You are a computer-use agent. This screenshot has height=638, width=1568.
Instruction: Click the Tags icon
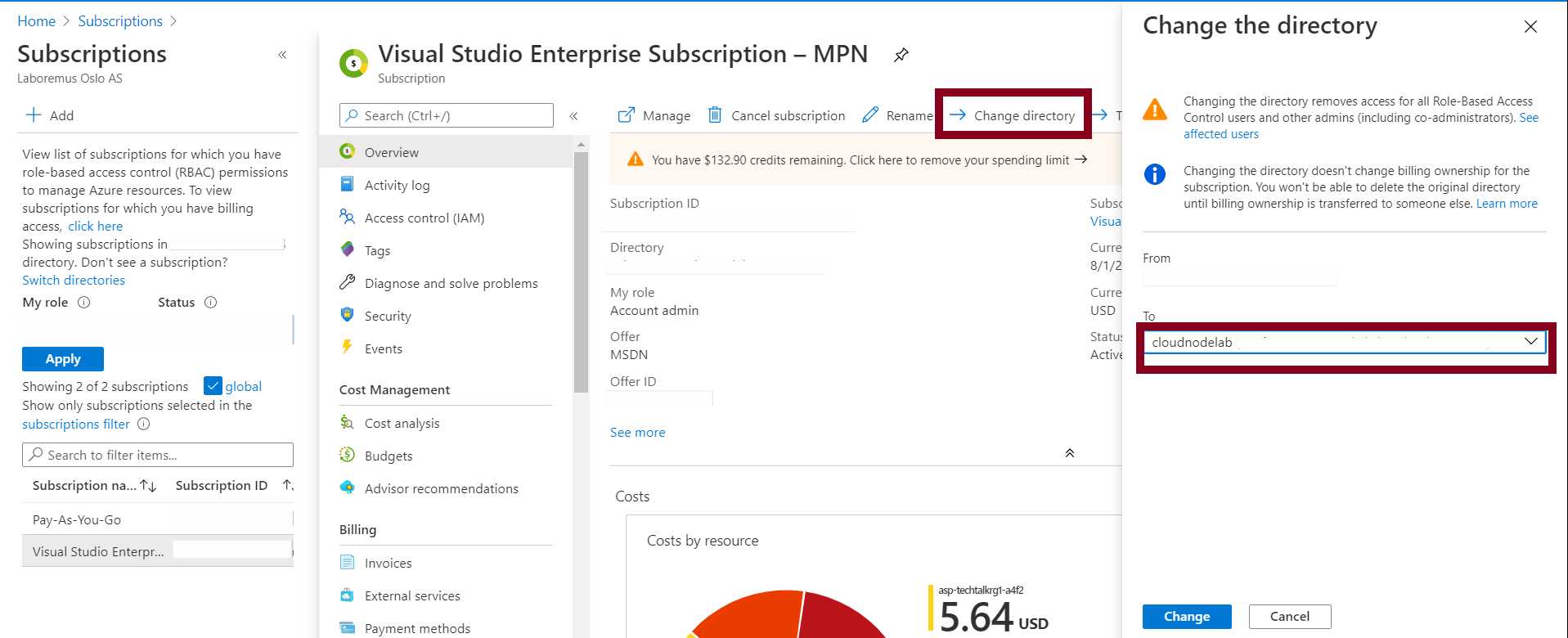348,249
